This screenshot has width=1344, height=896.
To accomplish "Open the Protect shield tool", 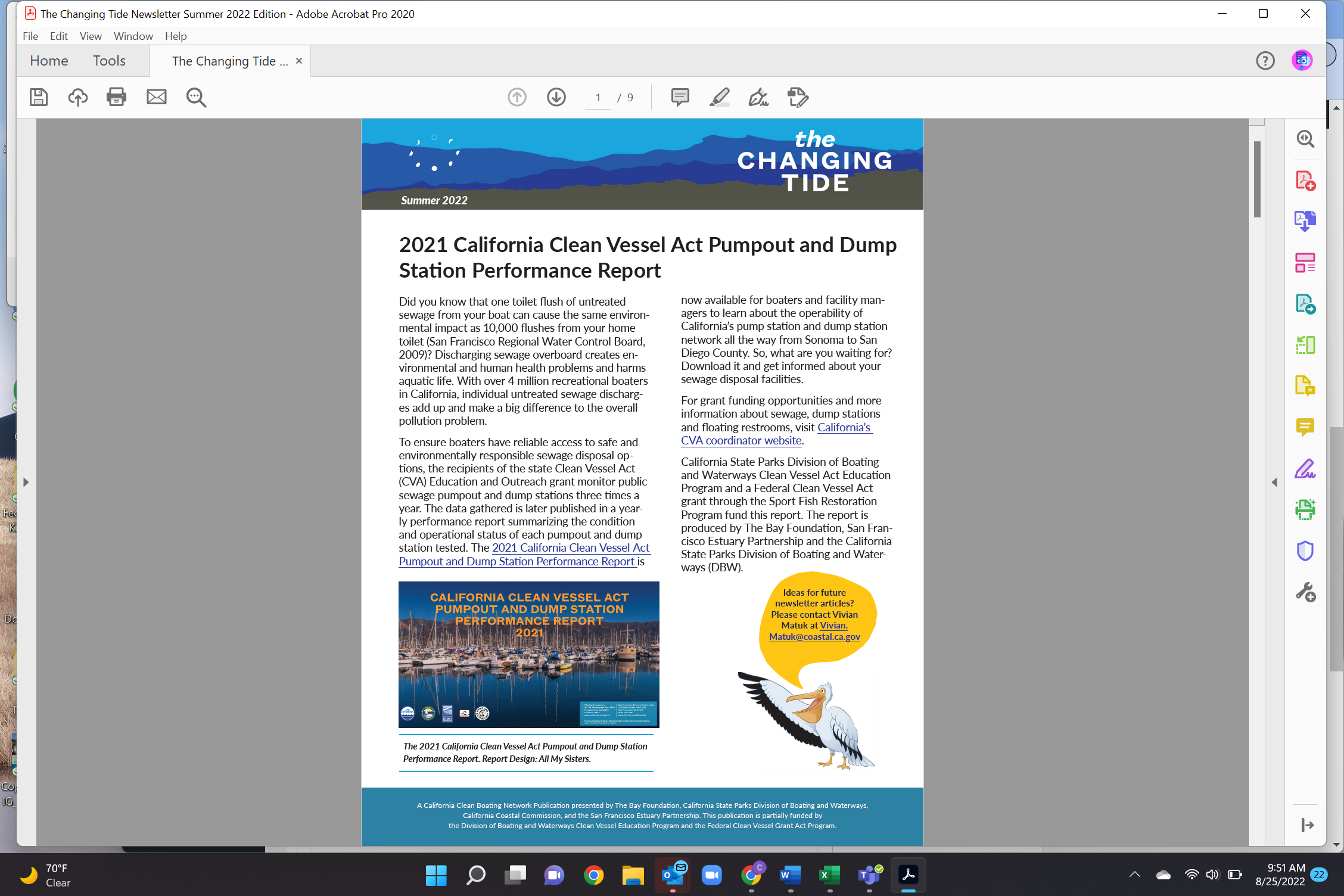I will point(1305,551).
